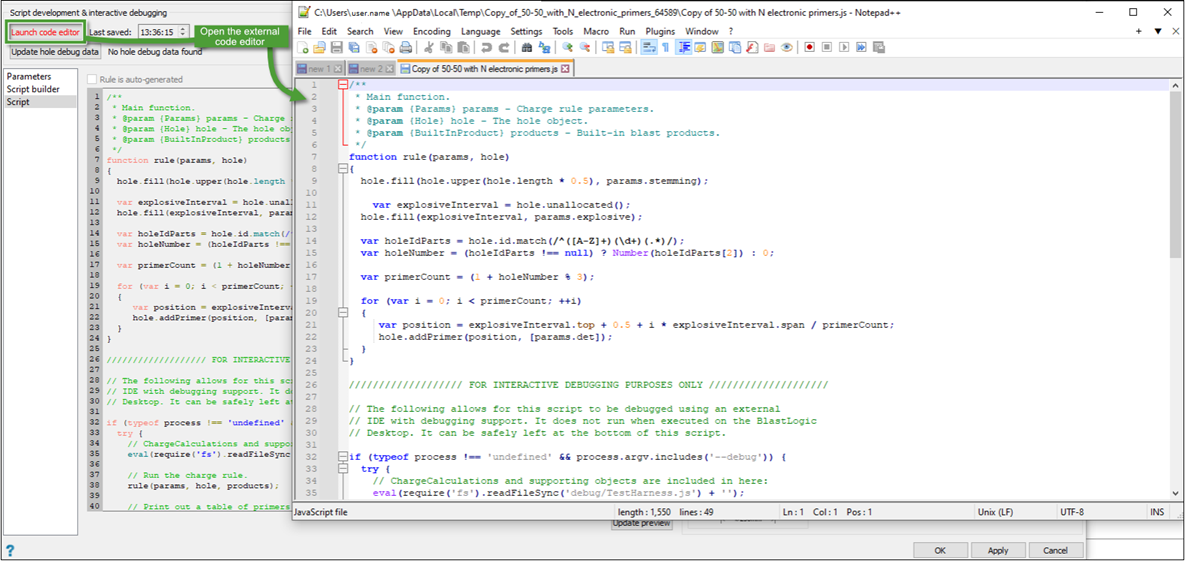Toggle Show All Characters pilcrow icon

click(664, 47)
